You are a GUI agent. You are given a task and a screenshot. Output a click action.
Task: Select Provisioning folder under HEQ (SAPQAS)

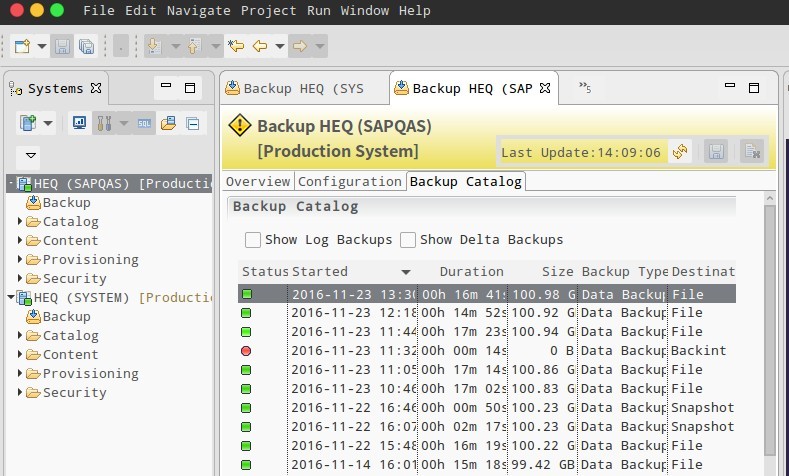83,260
